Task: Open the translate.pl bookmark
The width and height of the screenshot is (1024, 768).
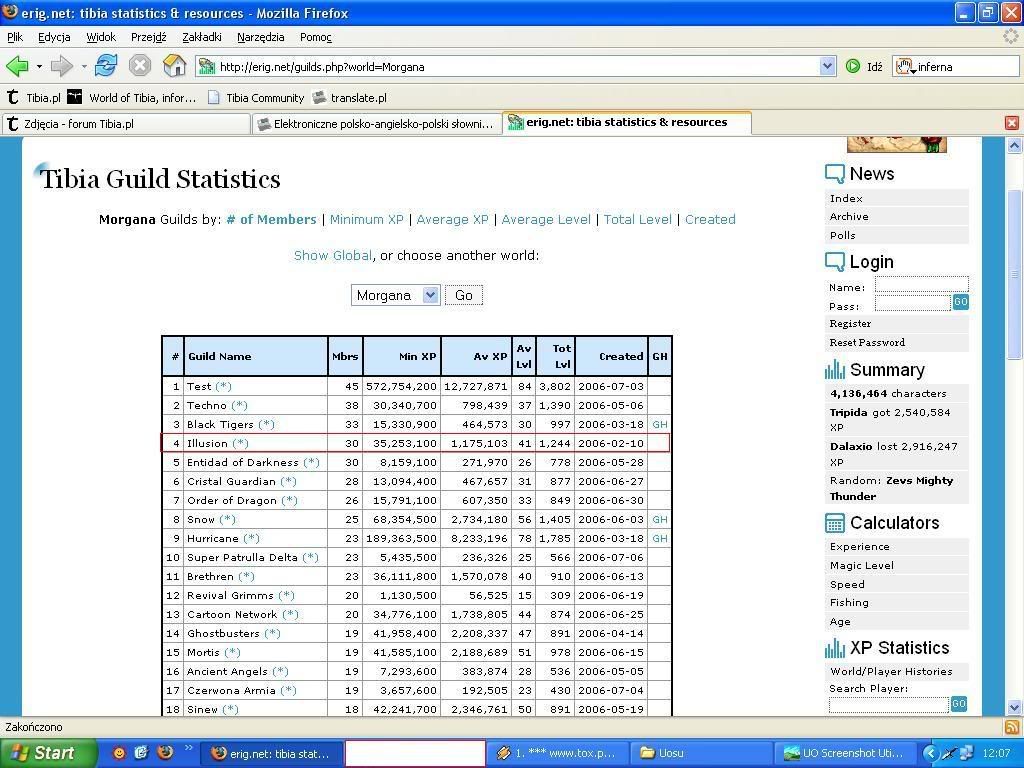Action: [x=349, y=98]
